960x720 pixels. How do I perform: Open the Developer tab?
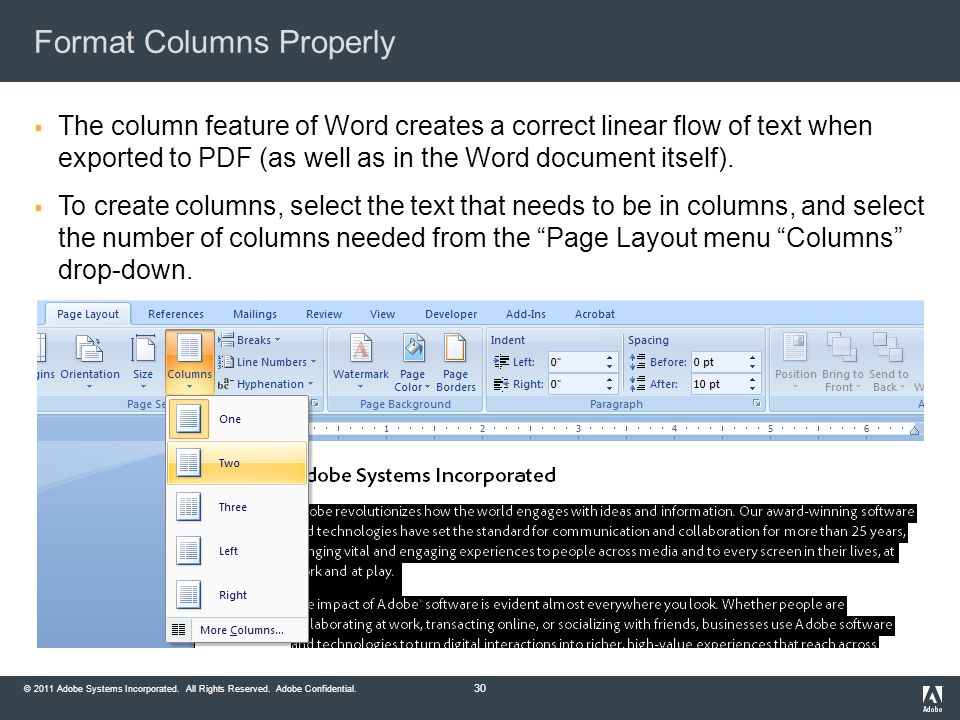coord(451,314)
